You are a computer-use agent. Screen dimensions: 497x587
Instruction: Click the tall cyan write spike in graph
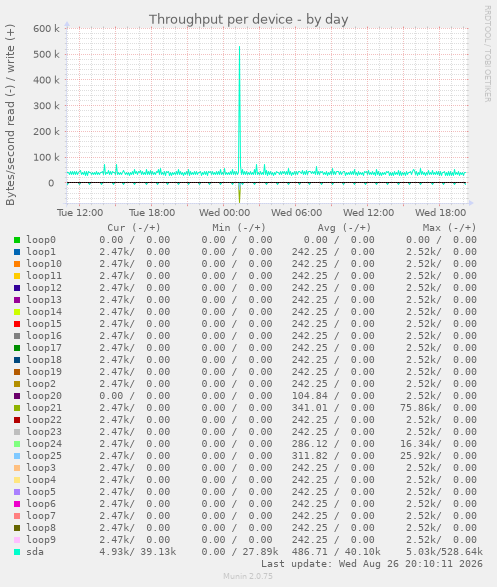[x=240, y=109]
